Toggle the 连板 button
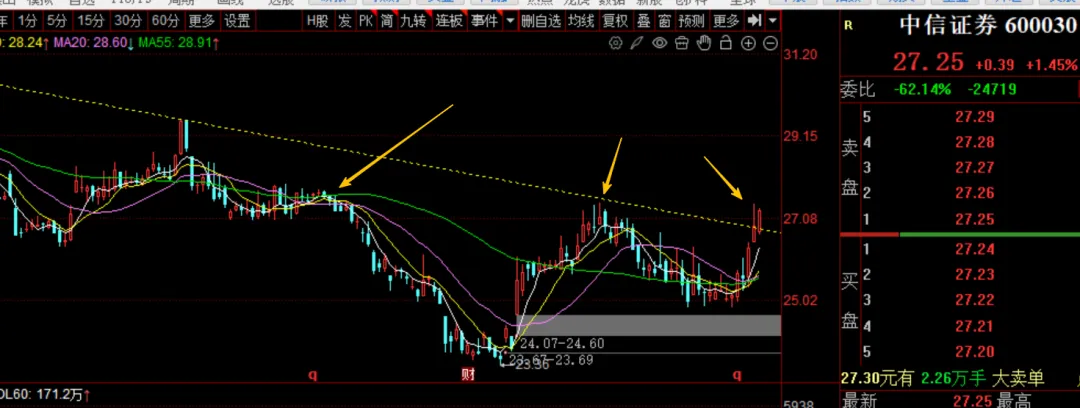1080x408 pixels. [x=448, y=21]
